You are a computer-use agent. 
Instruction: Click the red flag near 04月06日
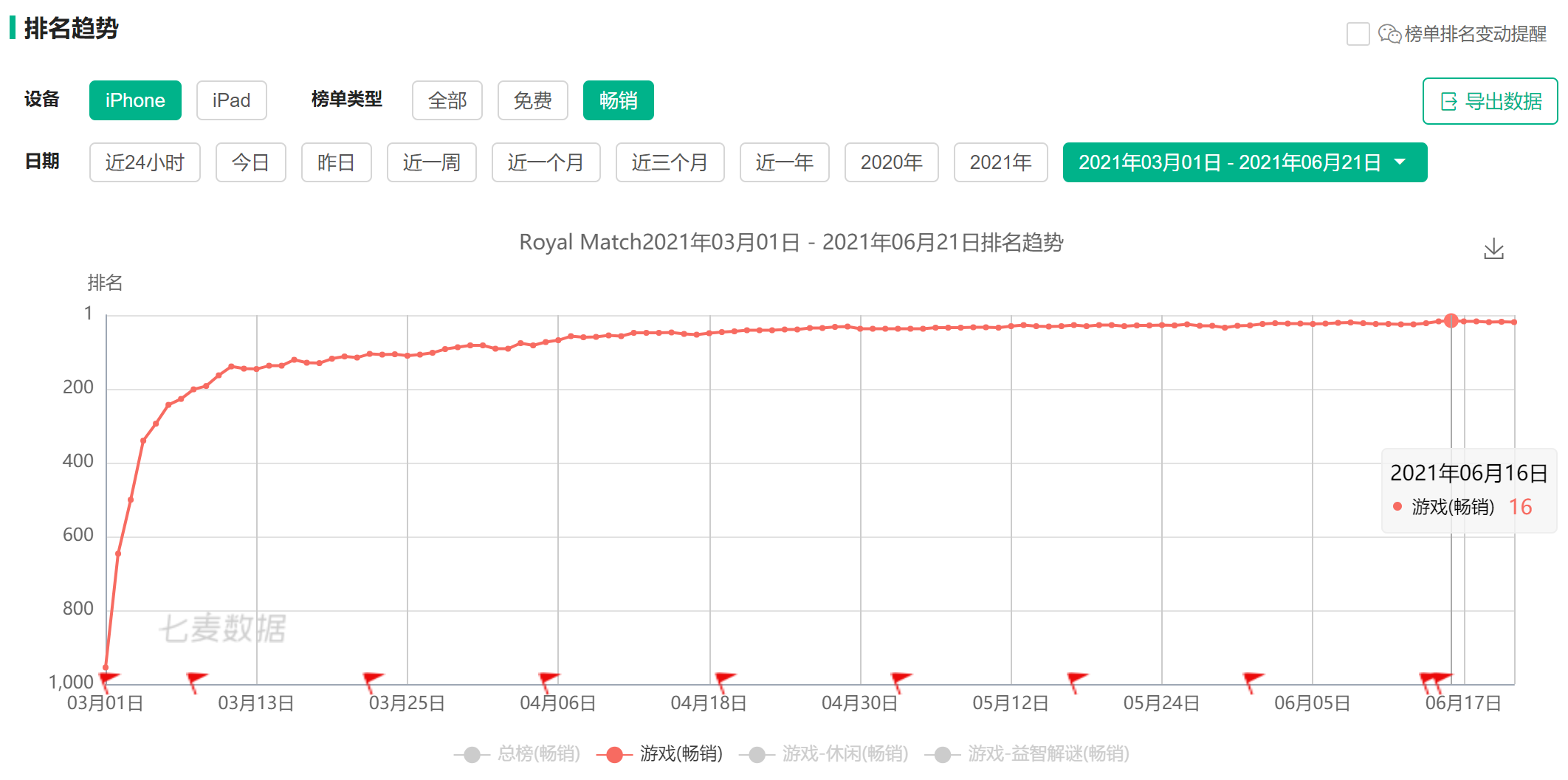pyautogui.click(x=549, y=680)
